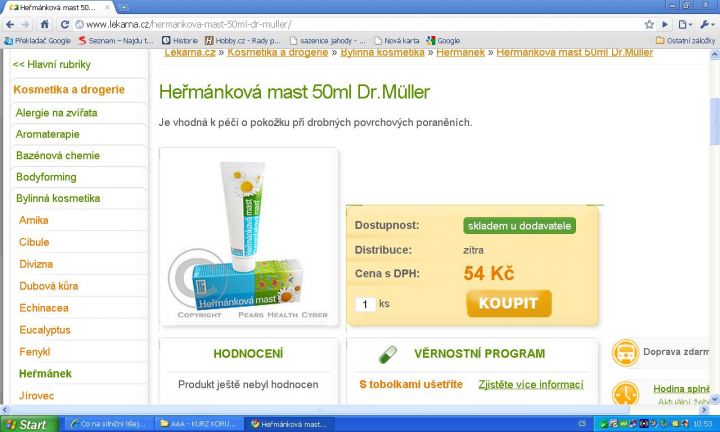Open the Ostatní záložky bookmarks folder
The width and height of the screenshot is (720, 432).
[685, 40]
